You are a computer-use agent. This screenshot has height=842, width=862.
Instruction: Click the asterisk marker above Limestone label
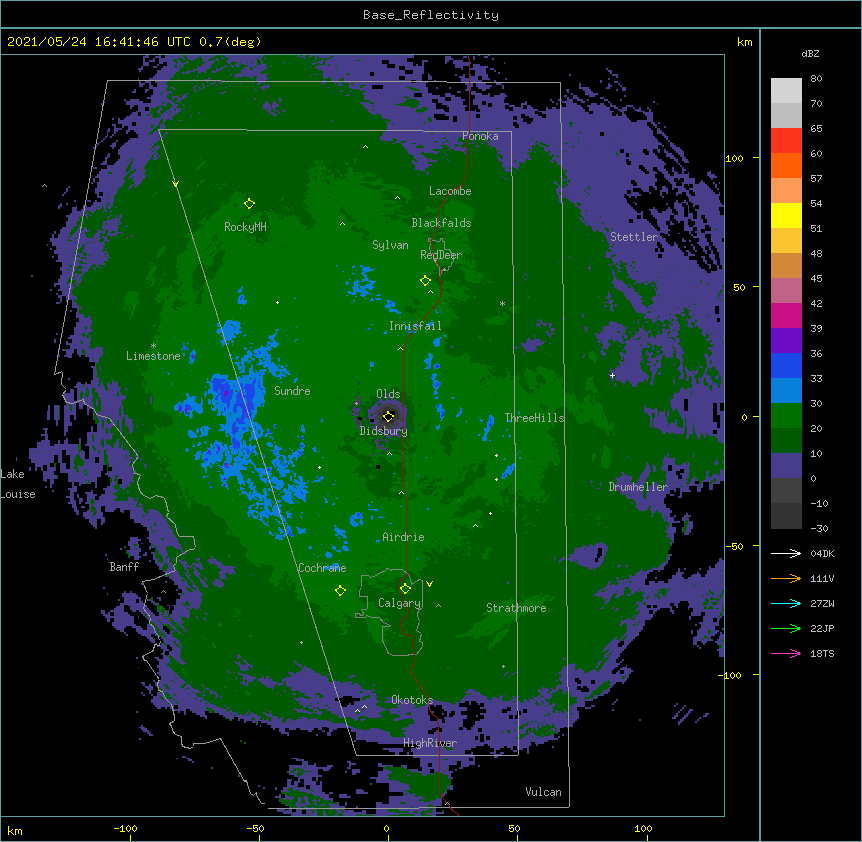point(153,346)
